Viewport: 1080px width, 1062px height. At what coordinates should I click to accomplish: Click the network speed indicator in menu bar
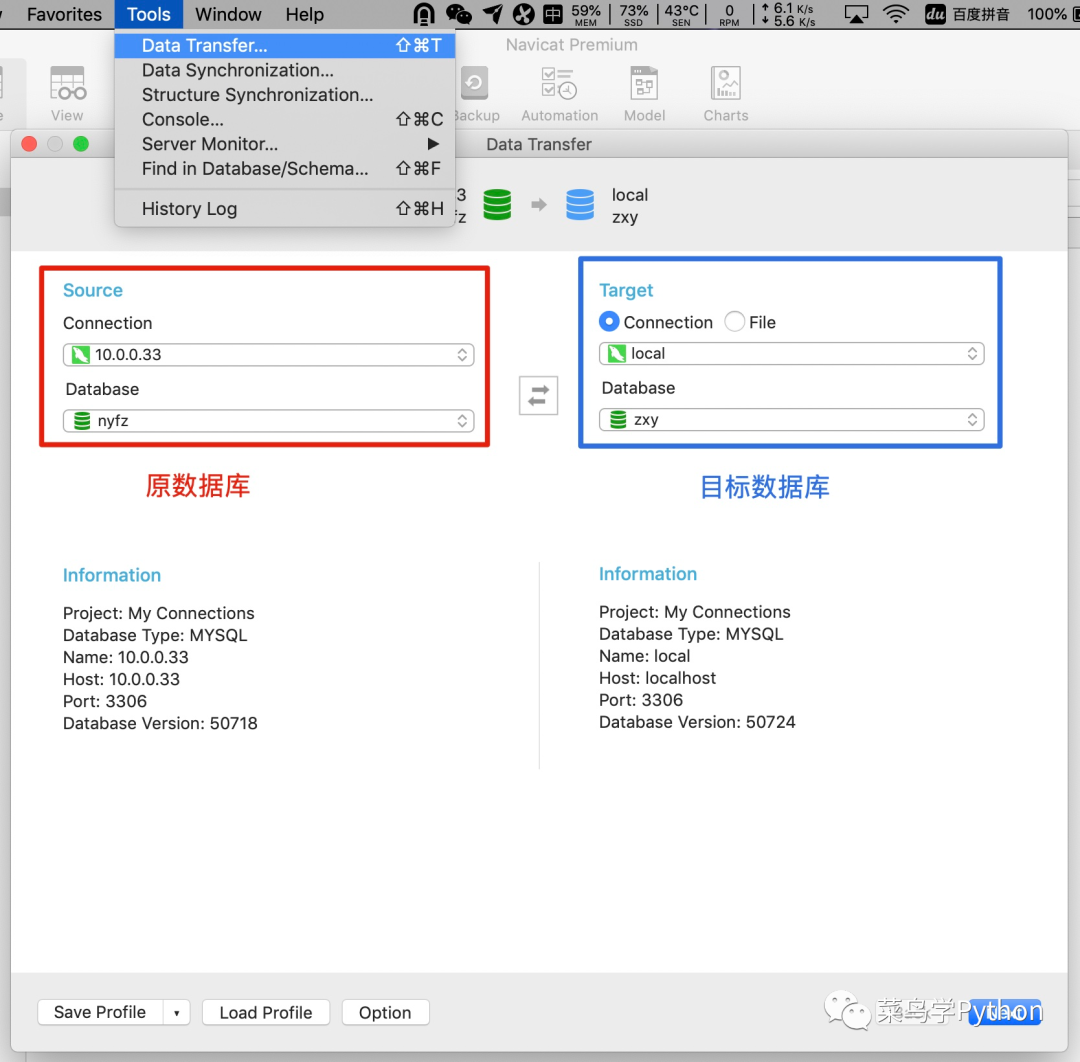[x=789, y=14]
